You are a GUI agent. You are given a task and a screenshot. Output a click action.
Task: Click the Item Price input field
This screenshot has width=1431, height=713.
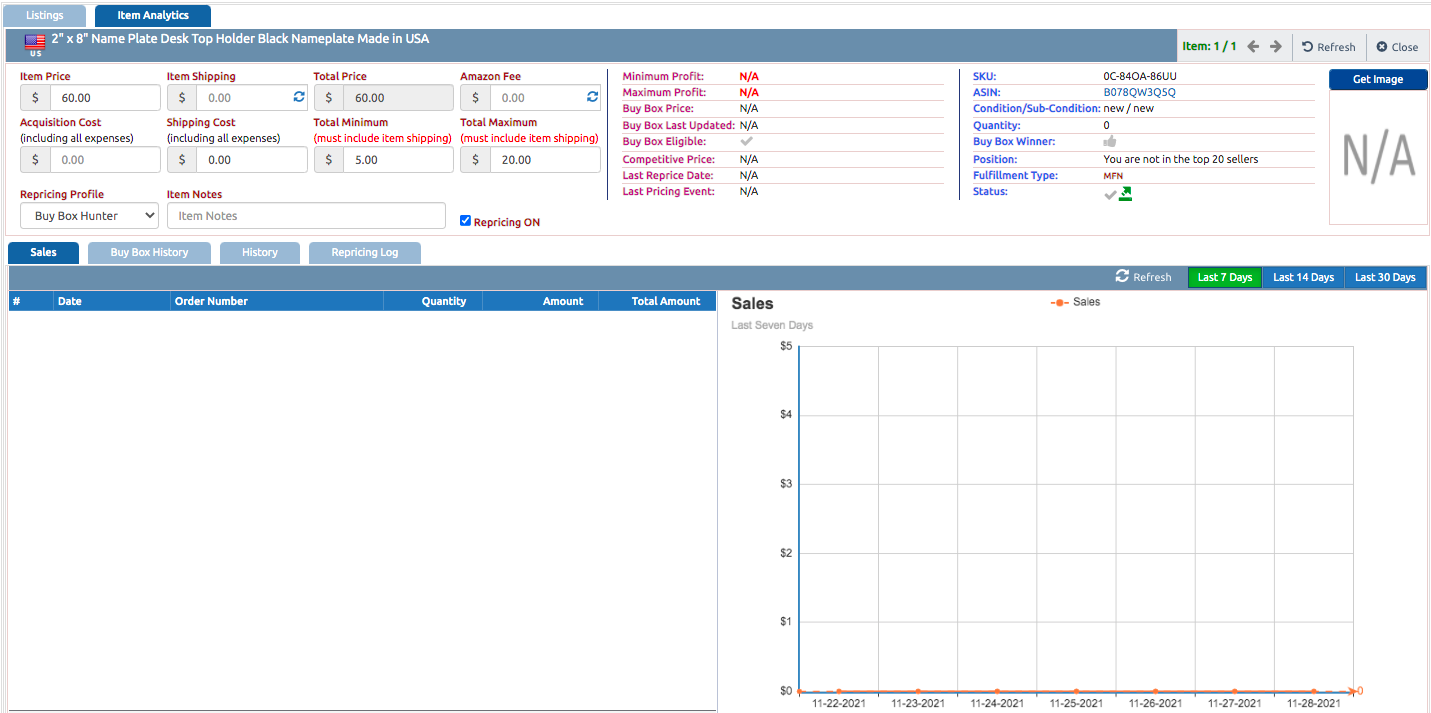[105, 98]
